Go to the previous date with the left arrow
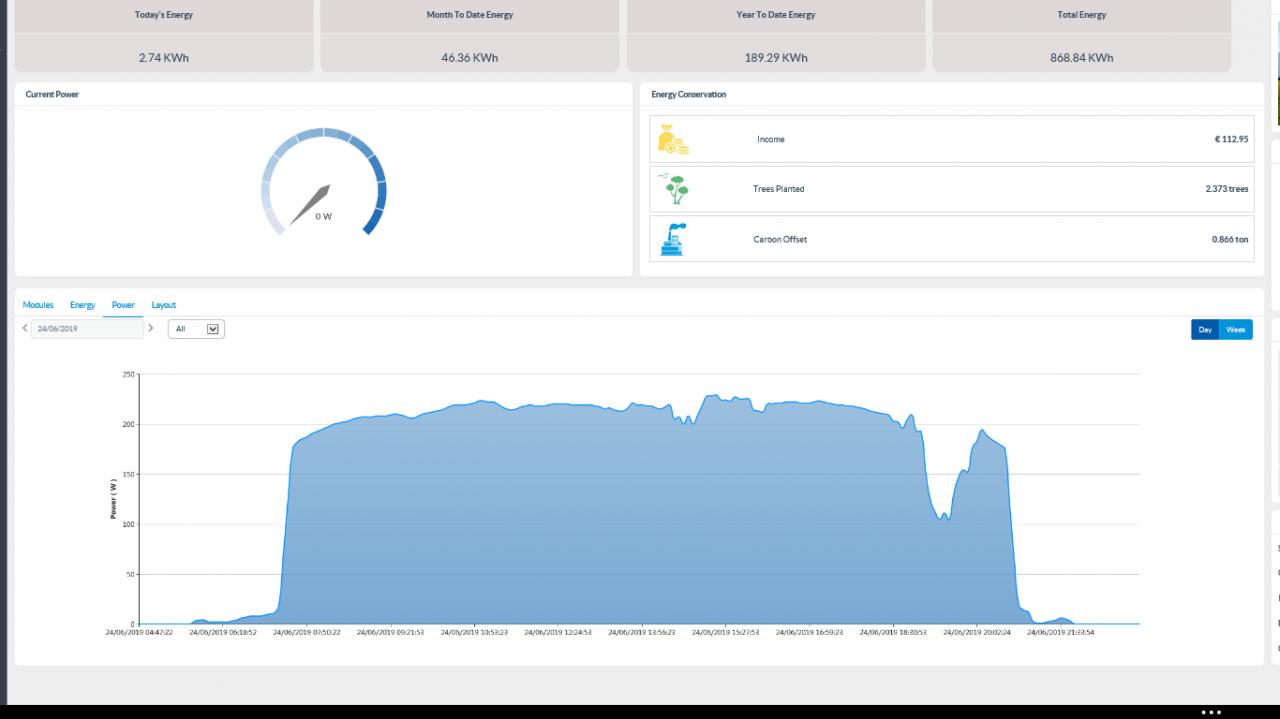Viewport: 1280px width, 719px height. (x=25, y=328)
